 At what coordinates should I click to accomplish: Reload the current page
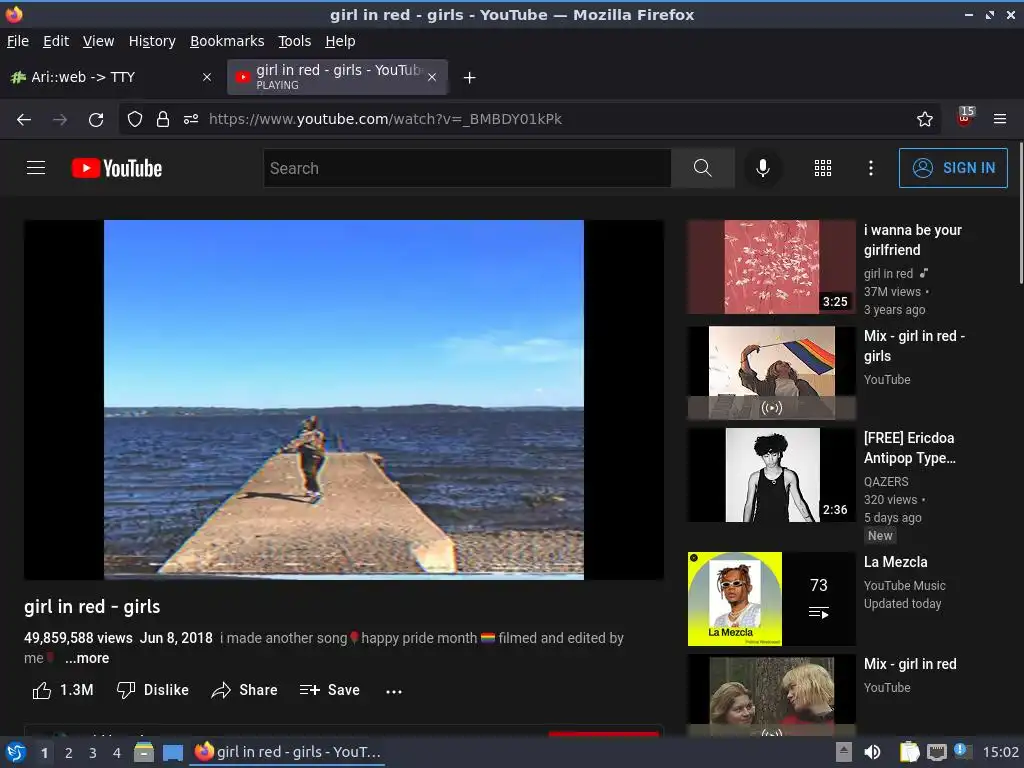point(96,119)
